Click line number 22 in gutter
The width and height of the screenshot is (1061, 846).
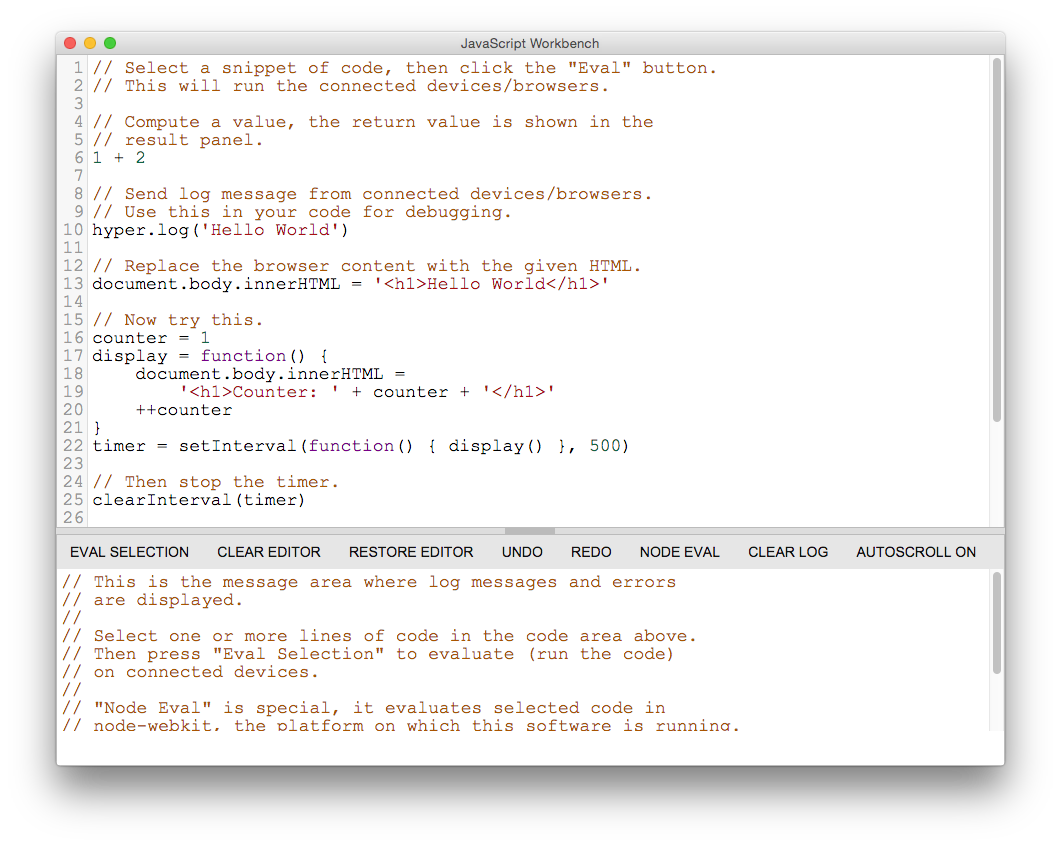pos(75,446)
